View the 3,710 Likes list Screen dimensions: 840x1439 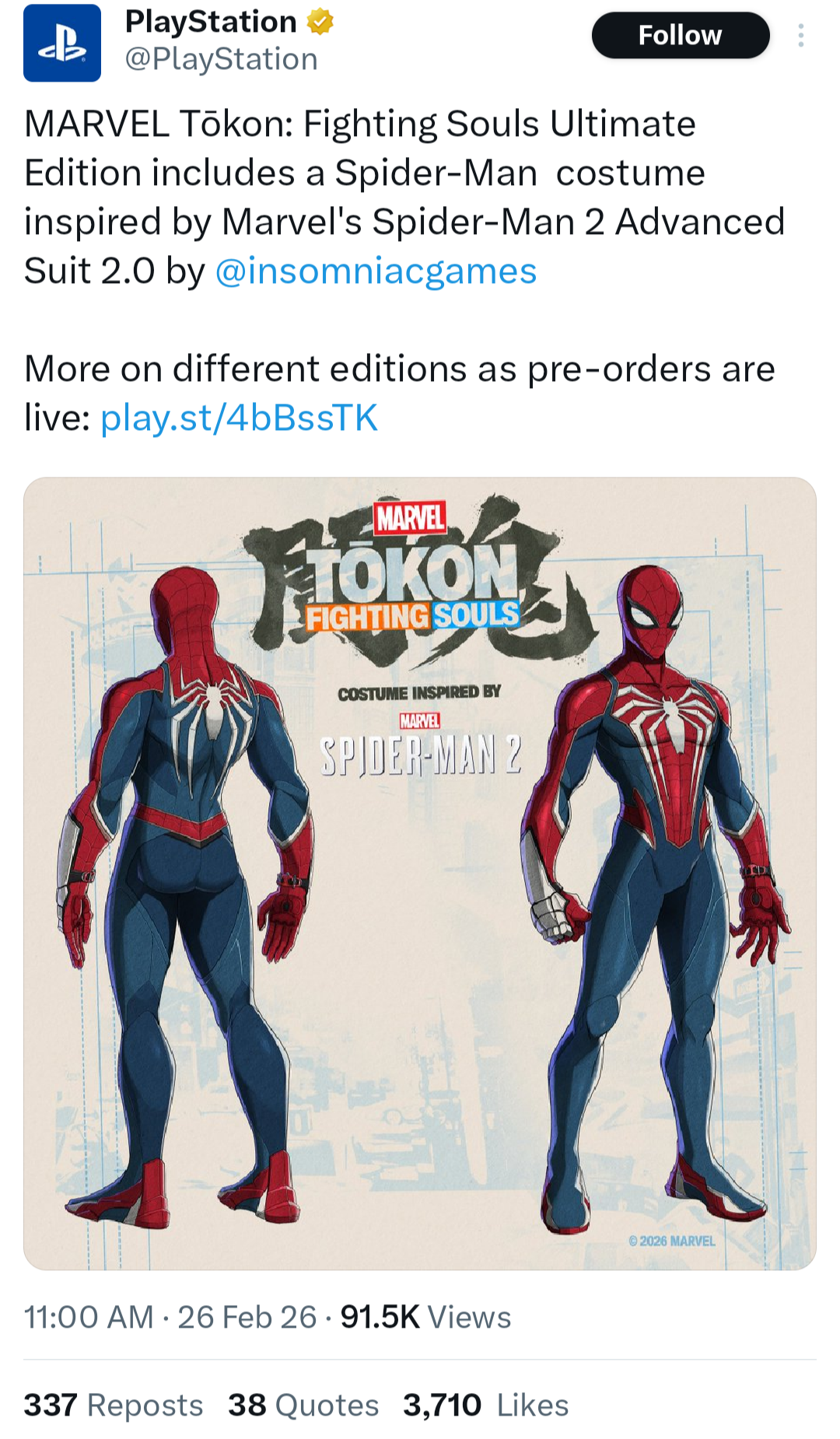[486, 1406]
